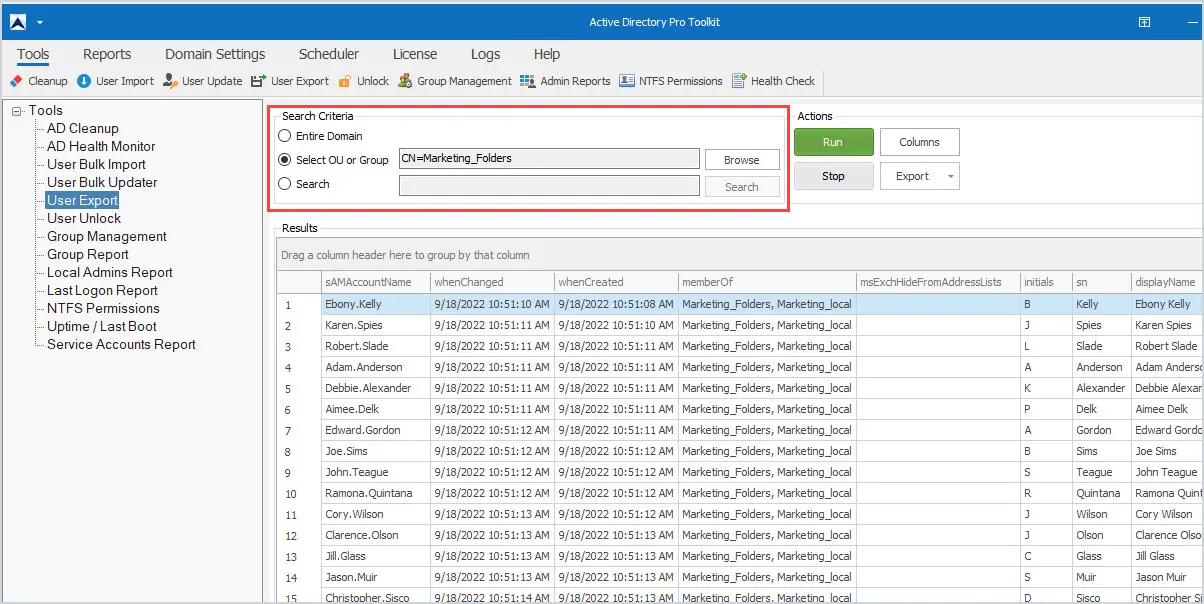Select the Robert.Slade account cell
The width and height of the screenshot is (1204, 604).
pos(376,346)
